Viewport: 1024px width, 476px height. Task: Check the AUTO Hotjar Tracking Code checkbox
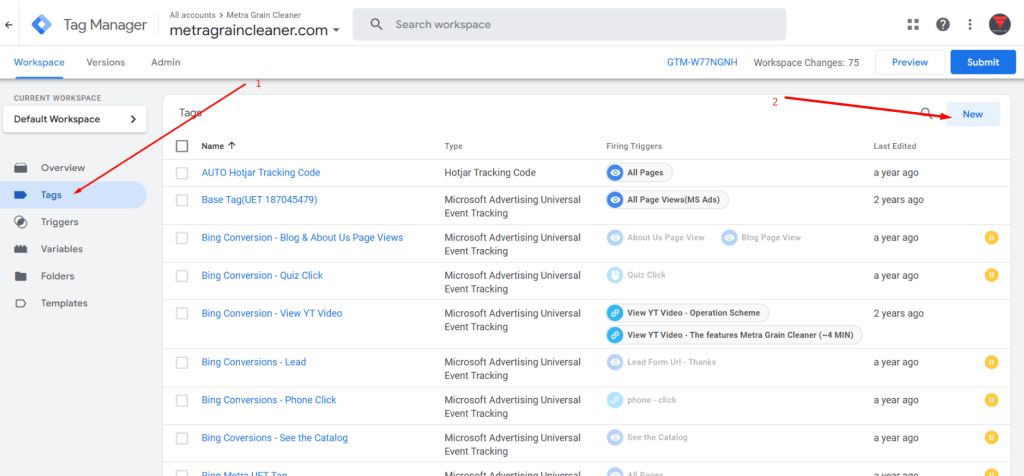182,173
